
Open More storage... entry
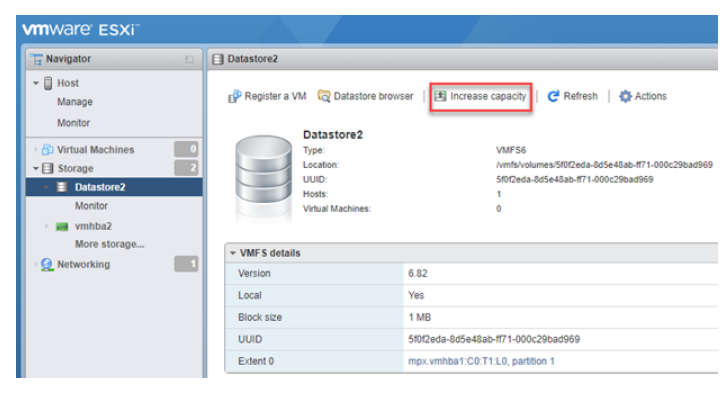(109, 244)
